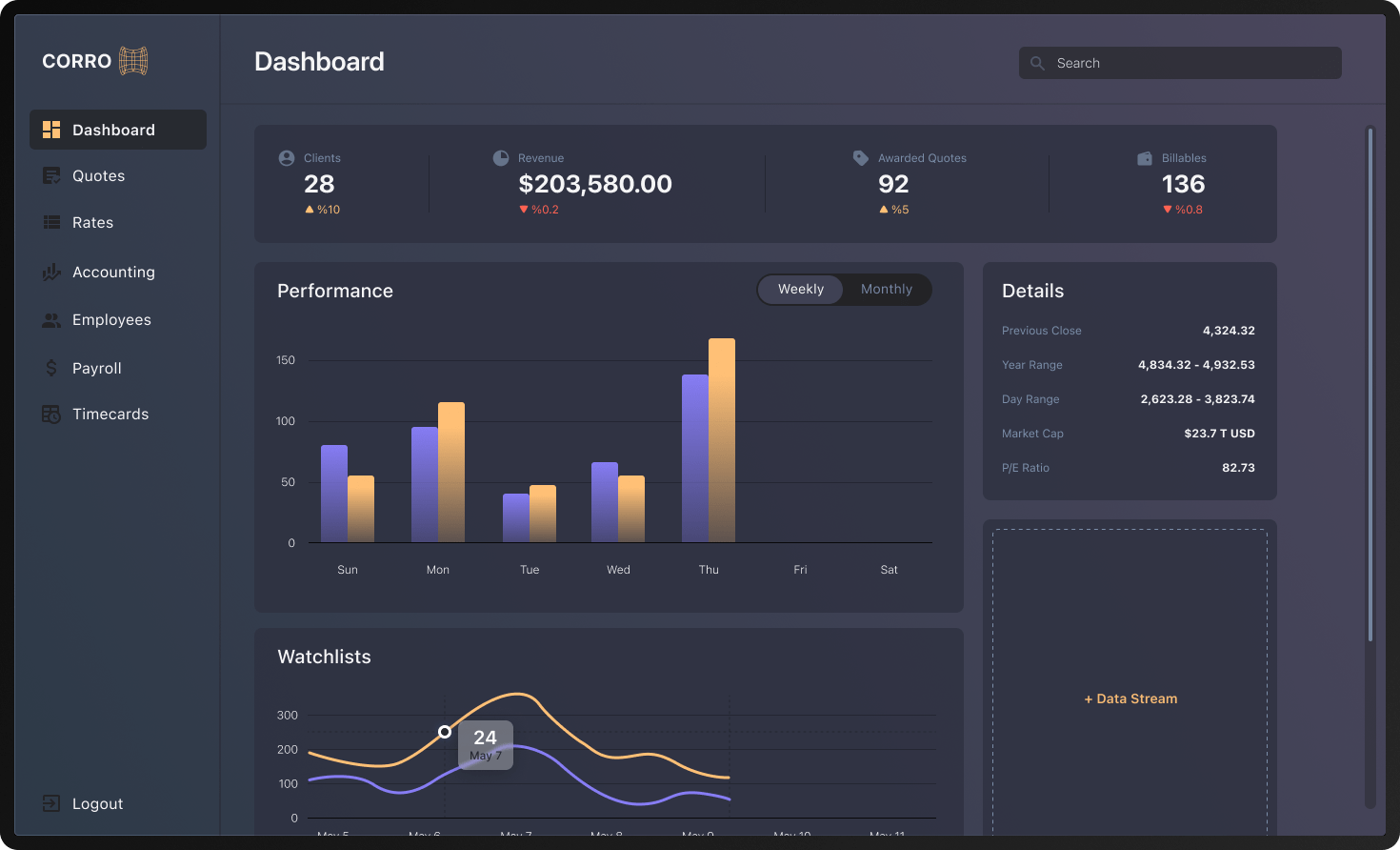Click the Timecards icon in sidebar
This screenshot has height=850, width=1400.
(51, 415)
